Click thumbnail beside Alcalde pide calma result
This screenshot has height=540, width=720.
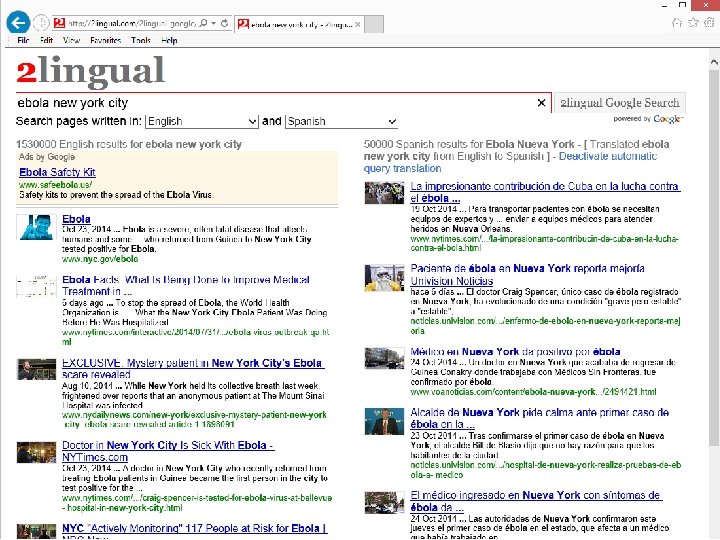click(x=384, y=421)
